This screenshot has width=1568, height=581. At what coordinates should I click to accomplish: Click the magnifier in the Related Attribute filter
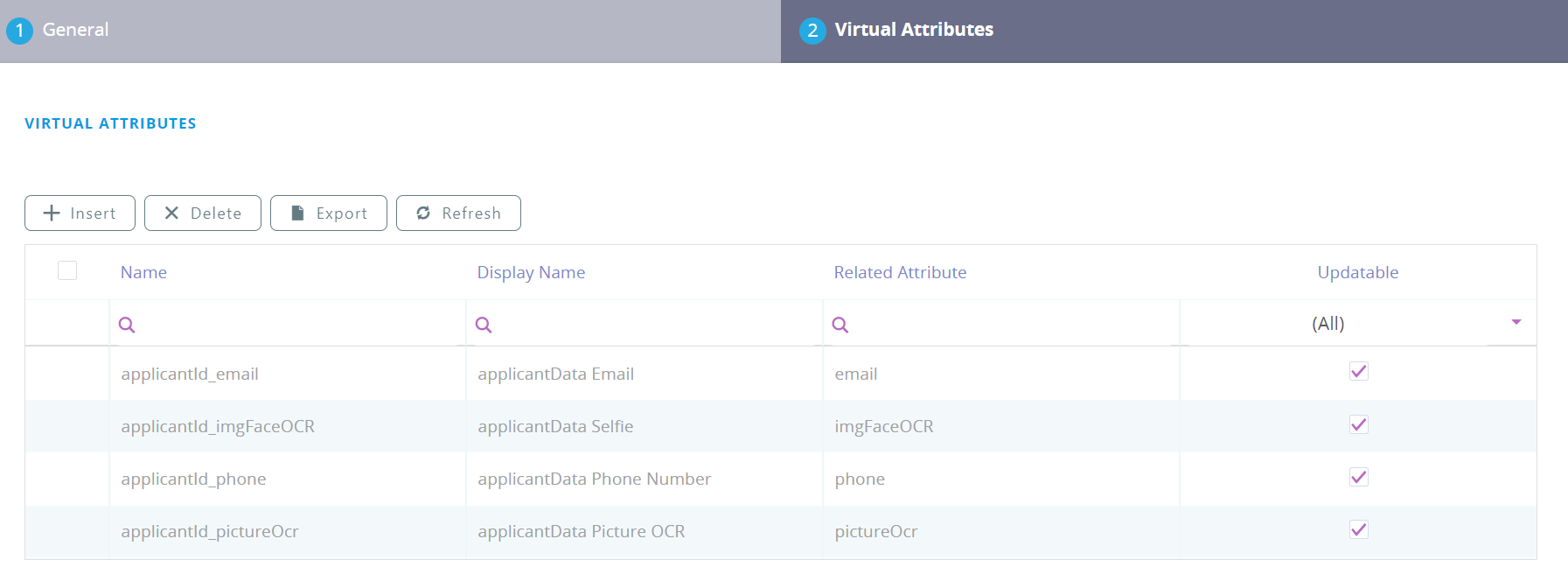(840, 325)
